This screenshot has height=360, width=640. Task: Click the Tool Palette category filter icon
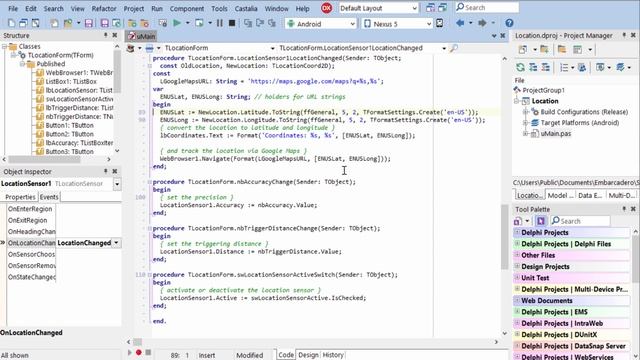tap(541, 221)
